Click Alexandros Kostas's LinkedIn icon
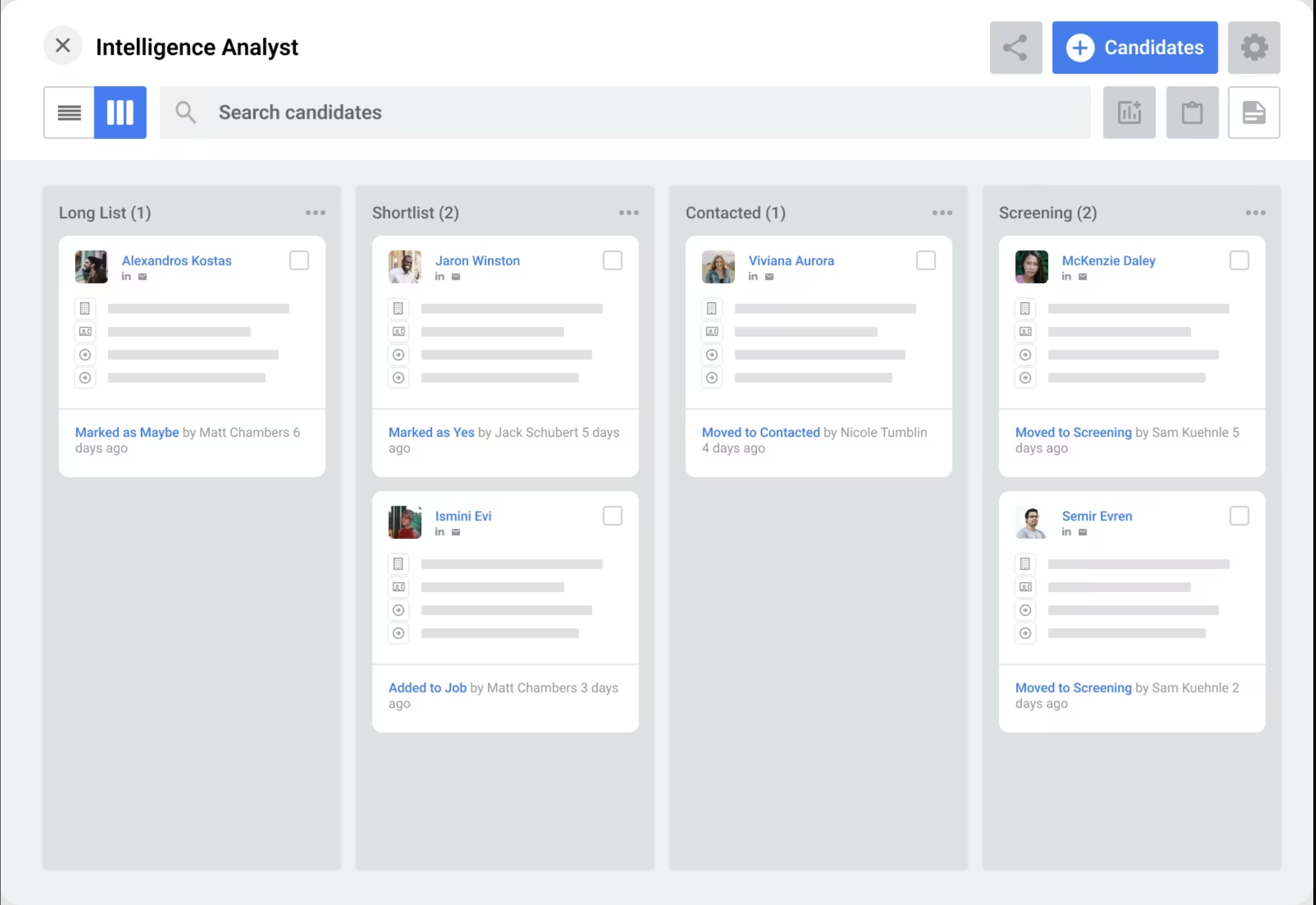This screenshot has height=905, width=1316. click(126, 276)
